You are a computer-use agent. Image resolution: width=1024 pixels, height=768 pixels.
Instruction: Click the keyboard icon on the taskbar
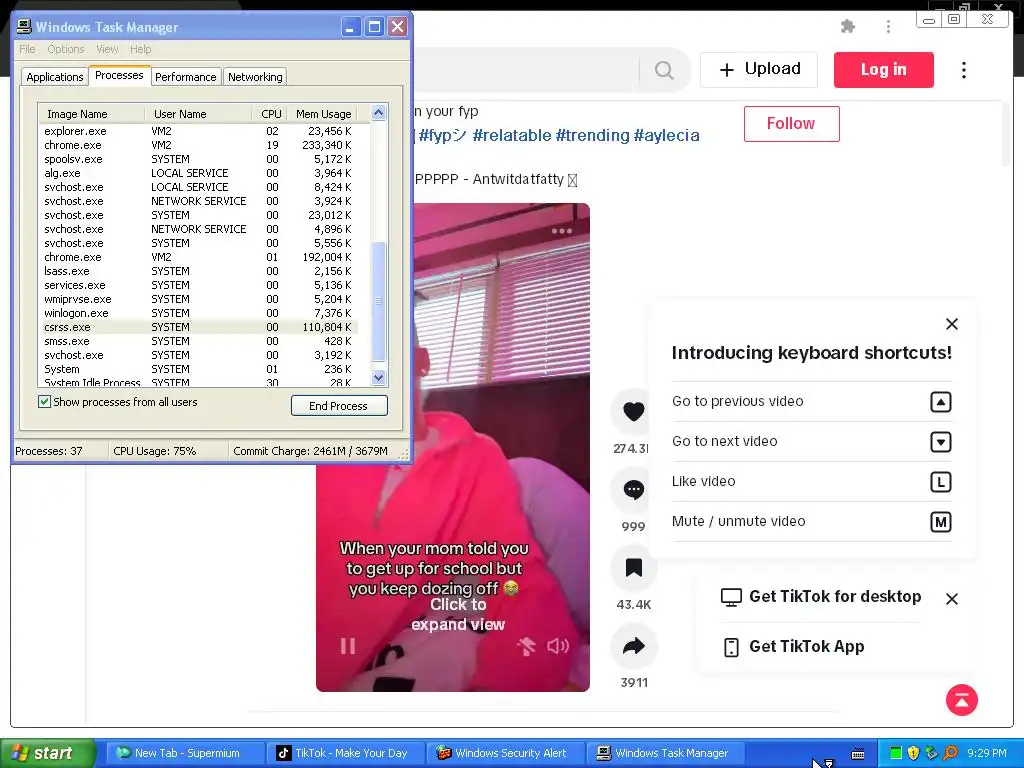[858, 754]
